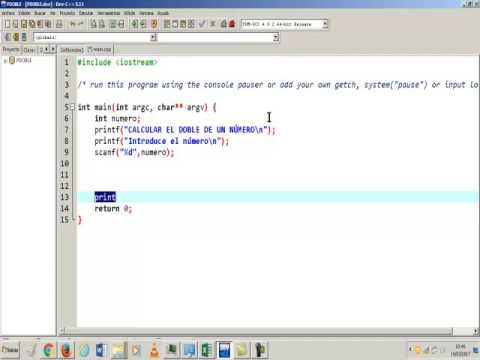This screenshot has height=360, width=480.
Task: Click the New file toolbar icon
Action: click(x=7, y=24)
